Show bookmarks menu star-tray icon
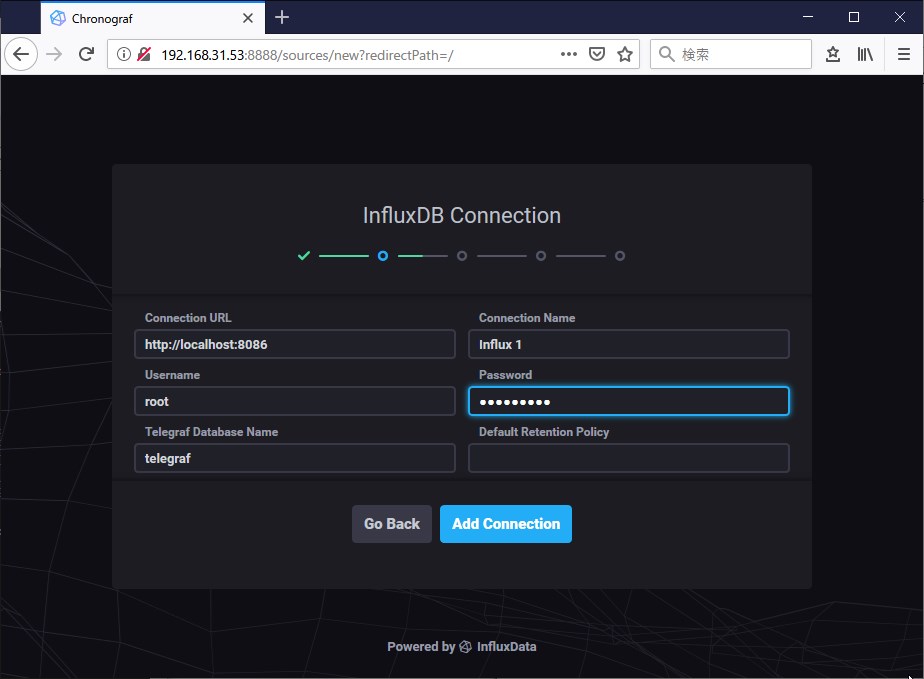This screenshot has height=679, width=924. [833, 54]
